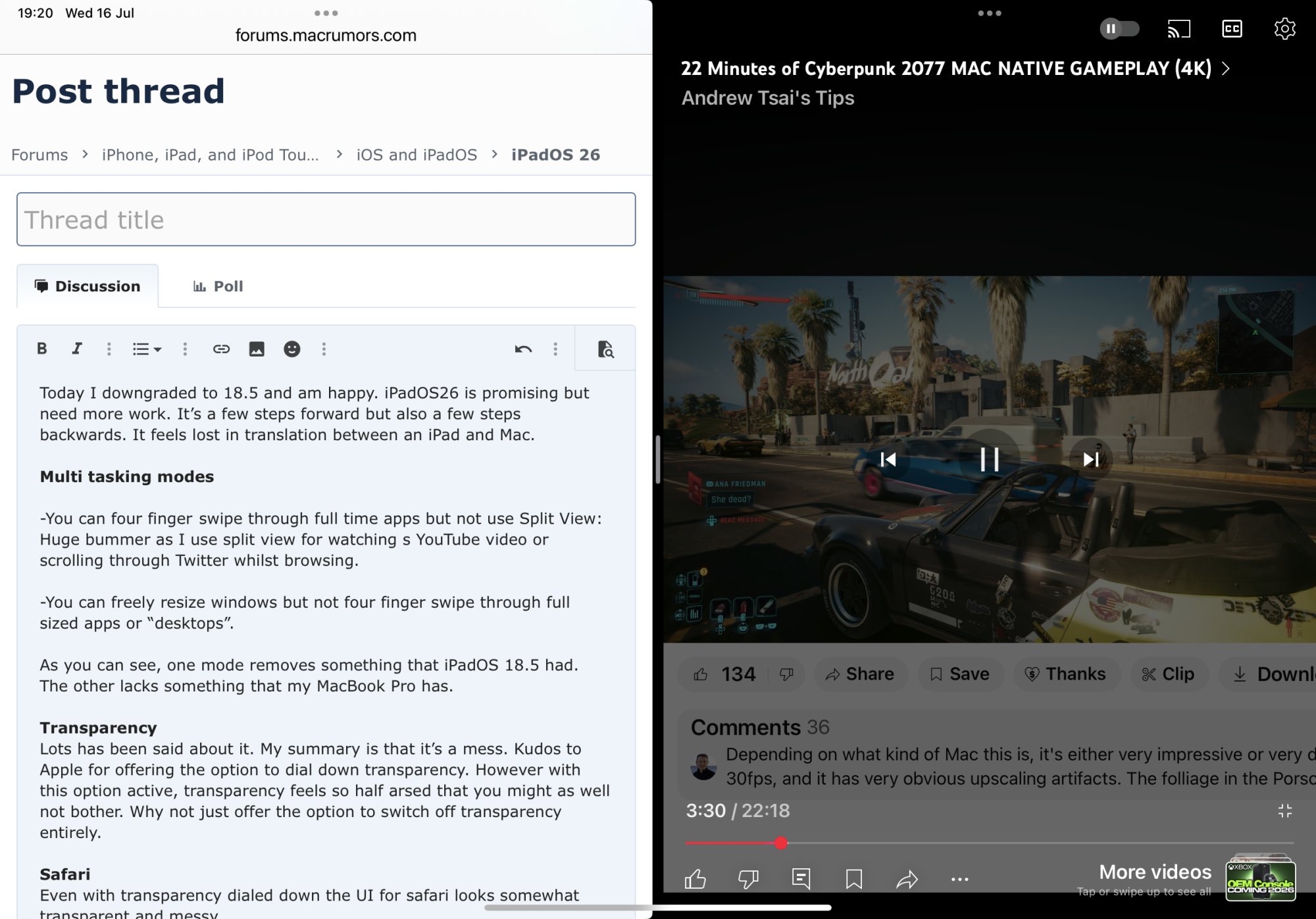Tap the forums.macrumors.com address bar

point(326,36)
